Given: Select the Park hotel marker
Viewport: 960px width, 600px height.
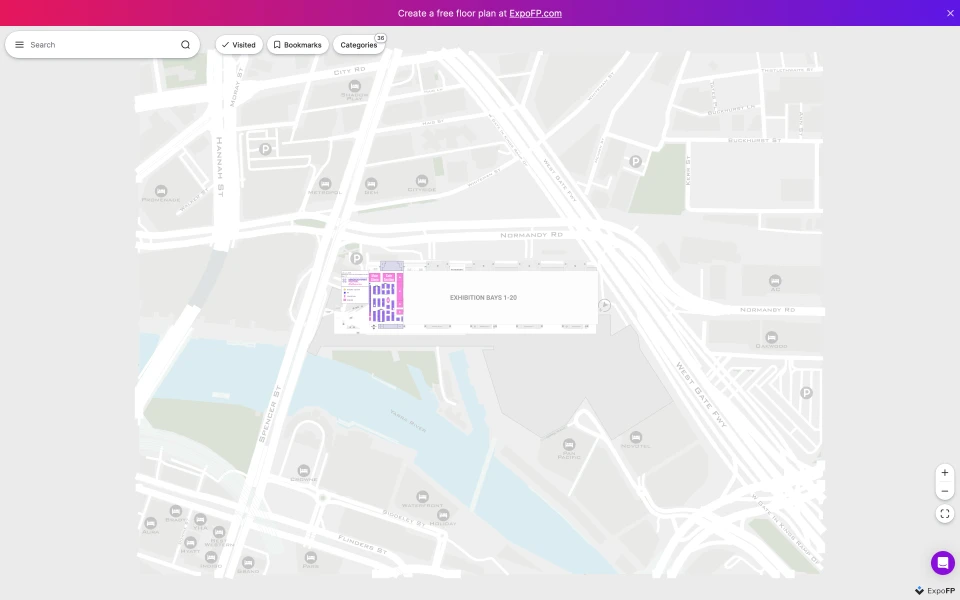Looking at the screenshot, I should (310, 557).
